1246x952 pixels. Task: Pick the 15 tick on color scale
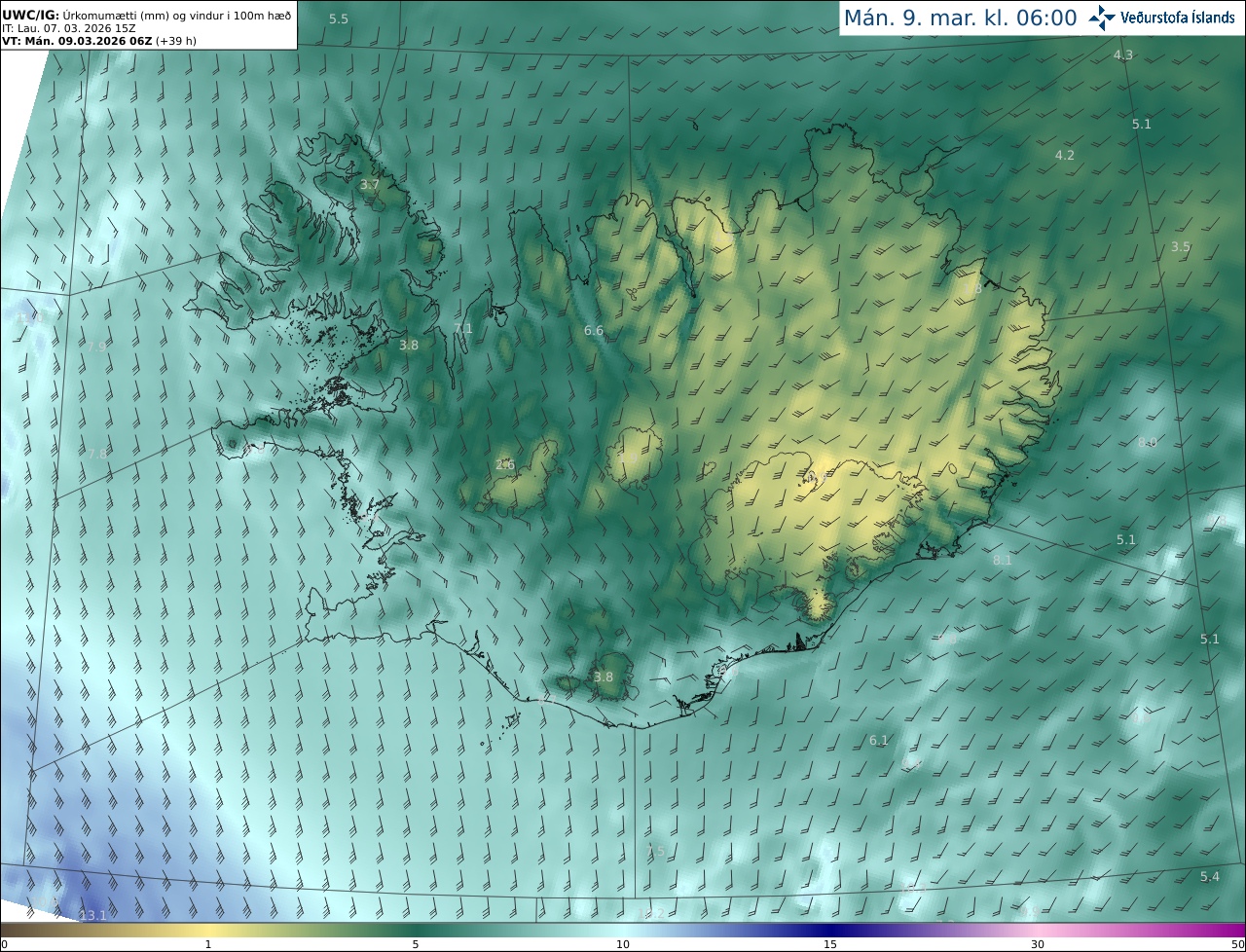pyautogui.click(x=830, y=944)
